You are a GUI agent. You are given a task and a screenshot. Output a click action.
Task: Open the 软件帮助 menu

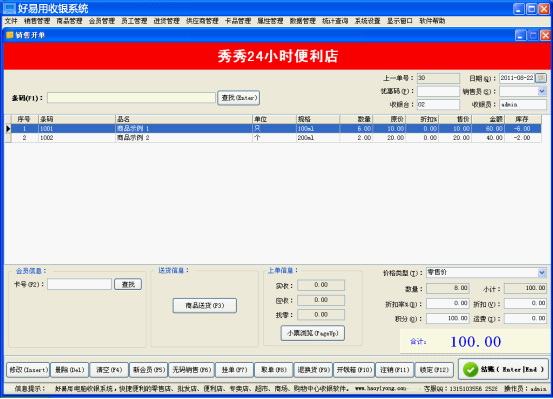tap(432, 21)
